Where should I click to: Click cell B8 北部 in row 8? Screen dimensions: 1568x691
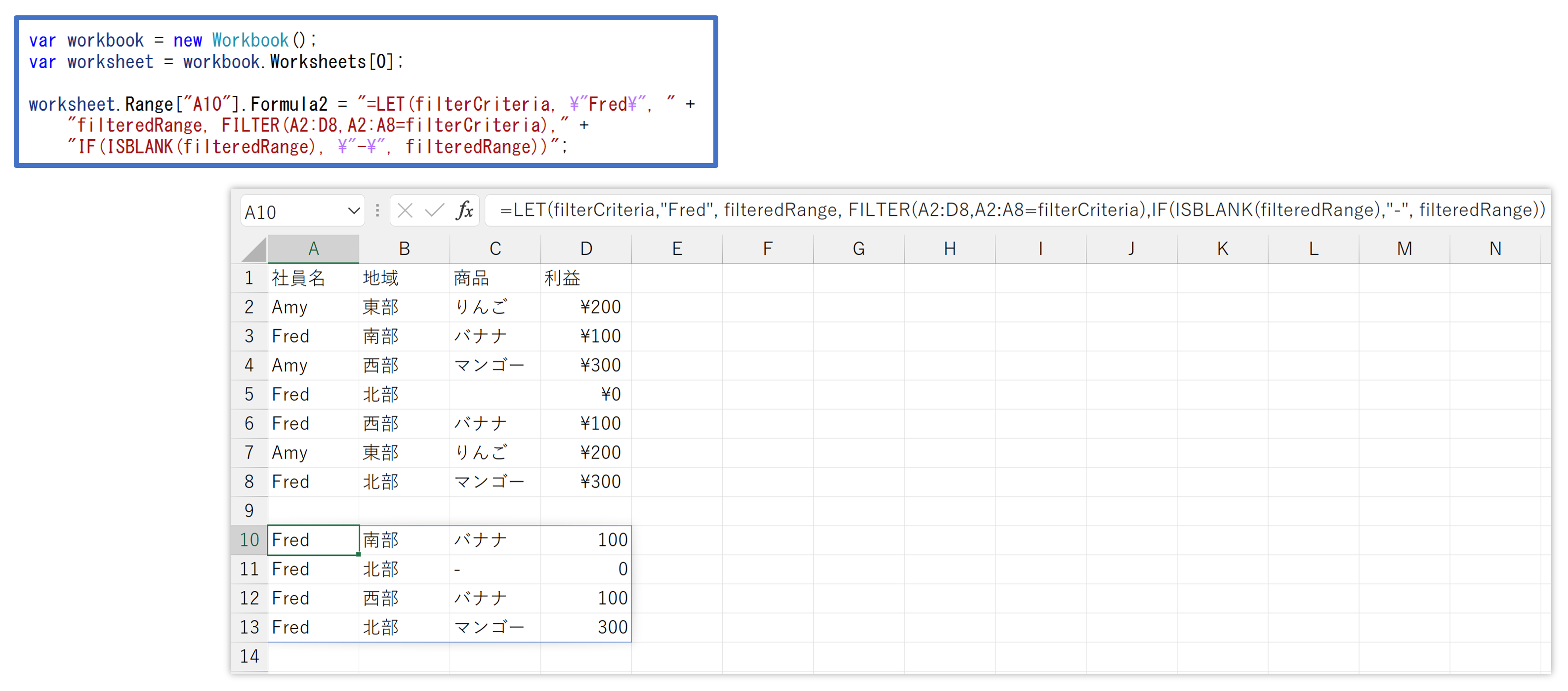click(404, 482)
